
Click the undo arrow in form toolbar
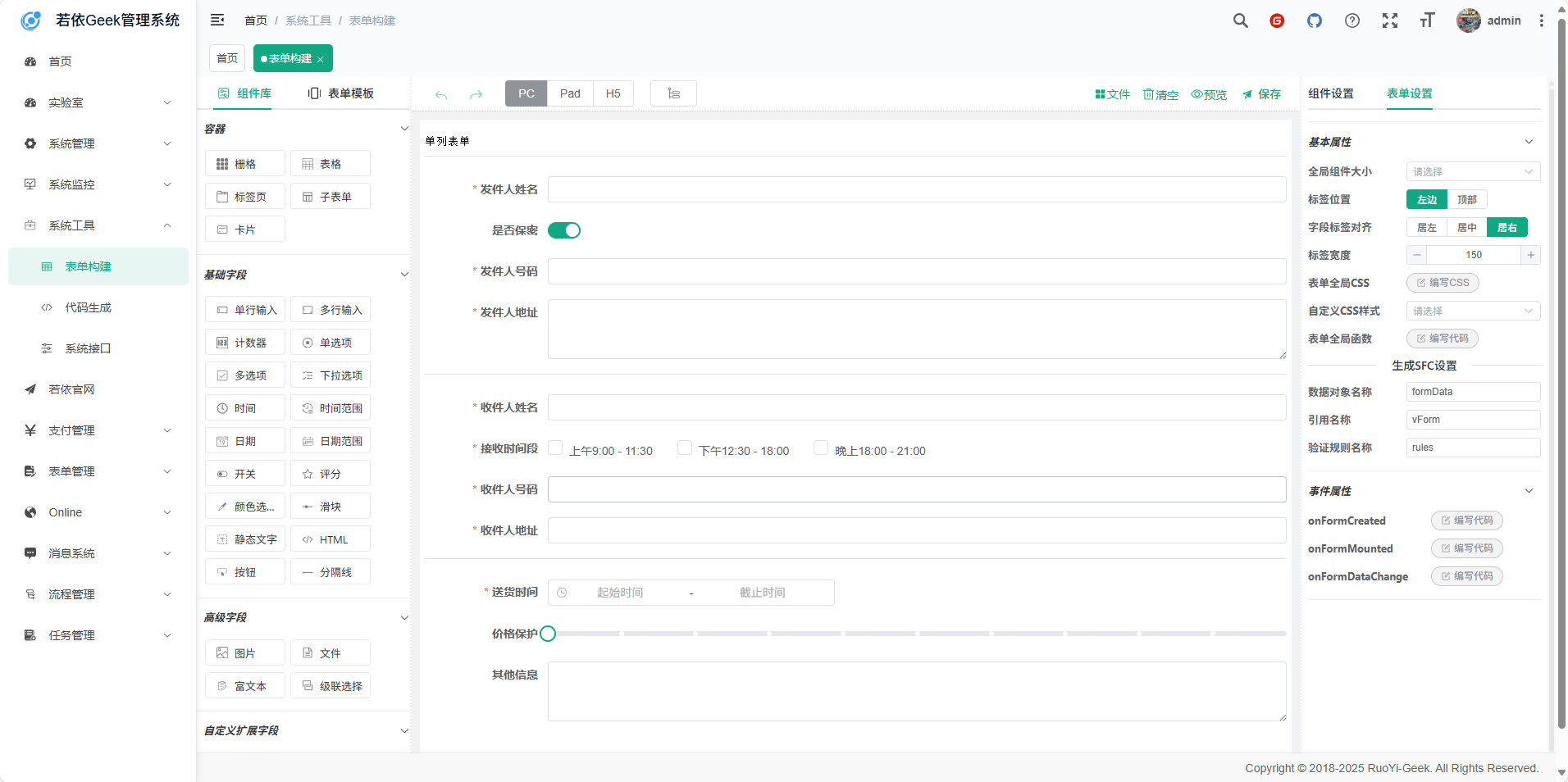[441, 95]
